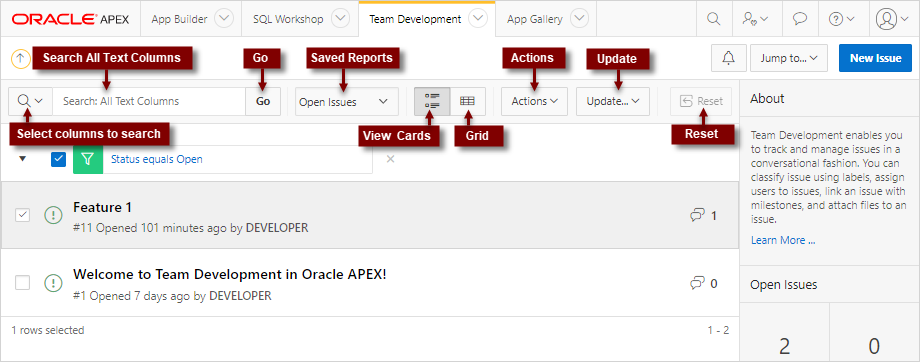Open the Update... menu
The width and height of the screenshot is (920, 362).
[613, 101]
